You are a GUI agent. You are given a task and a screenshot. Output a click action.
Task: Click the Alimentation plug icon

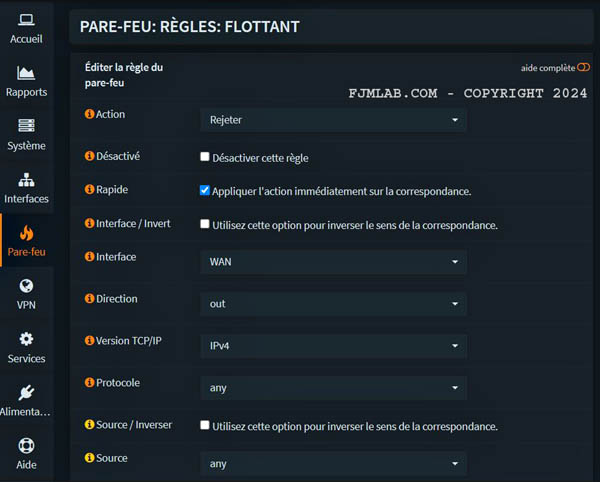click(x=26, y=393)
